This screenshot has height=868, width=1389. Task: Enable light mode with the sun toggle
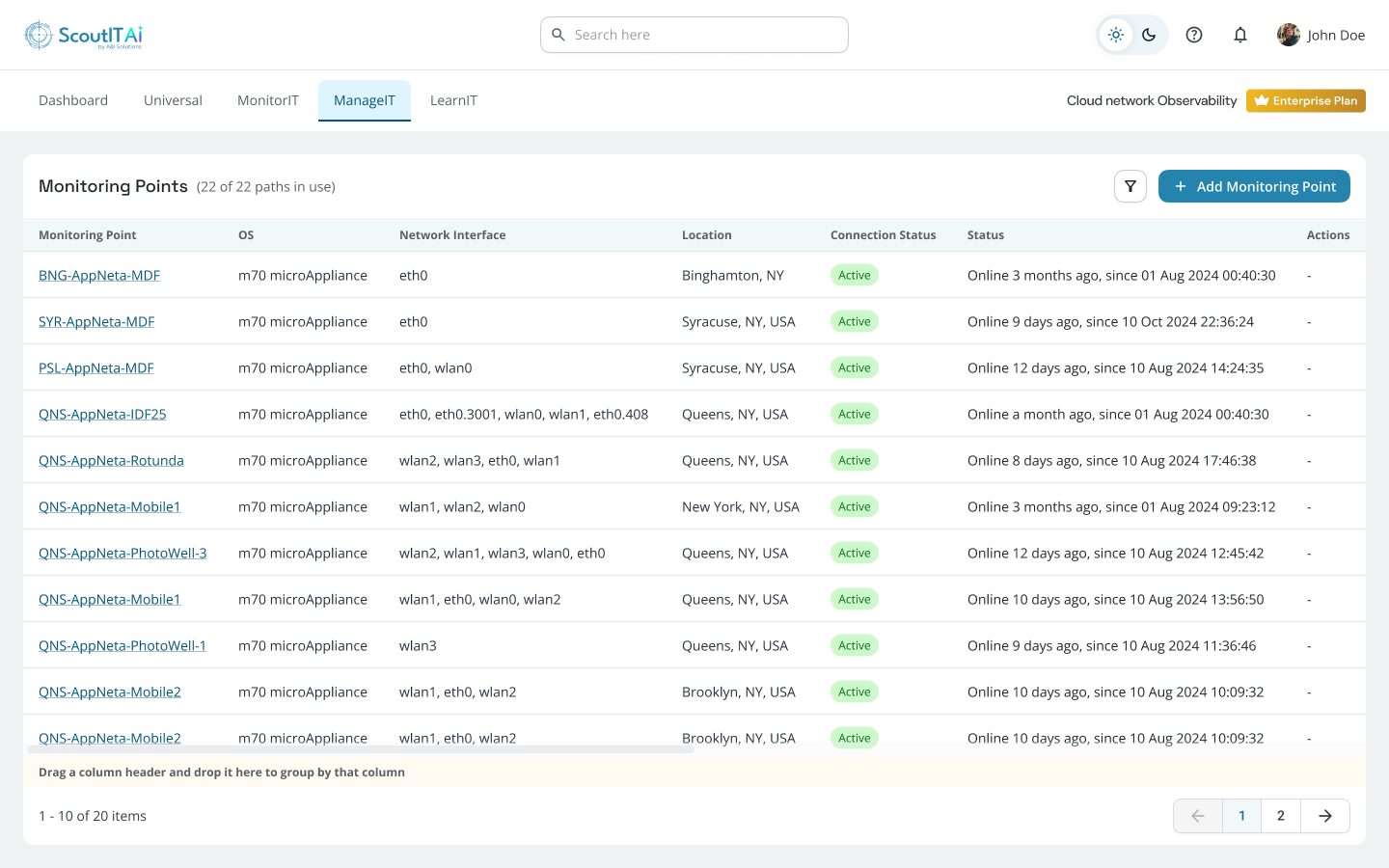(x=1116, y=34)
